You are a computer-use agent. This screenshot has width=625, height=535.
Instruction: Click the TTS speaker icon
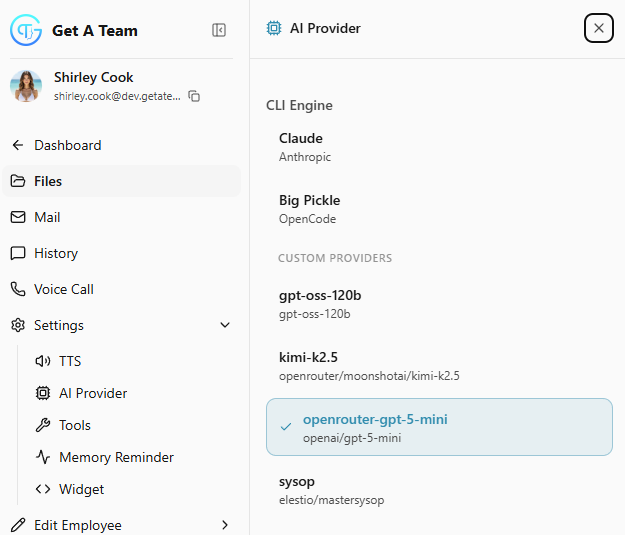[42, 361]
